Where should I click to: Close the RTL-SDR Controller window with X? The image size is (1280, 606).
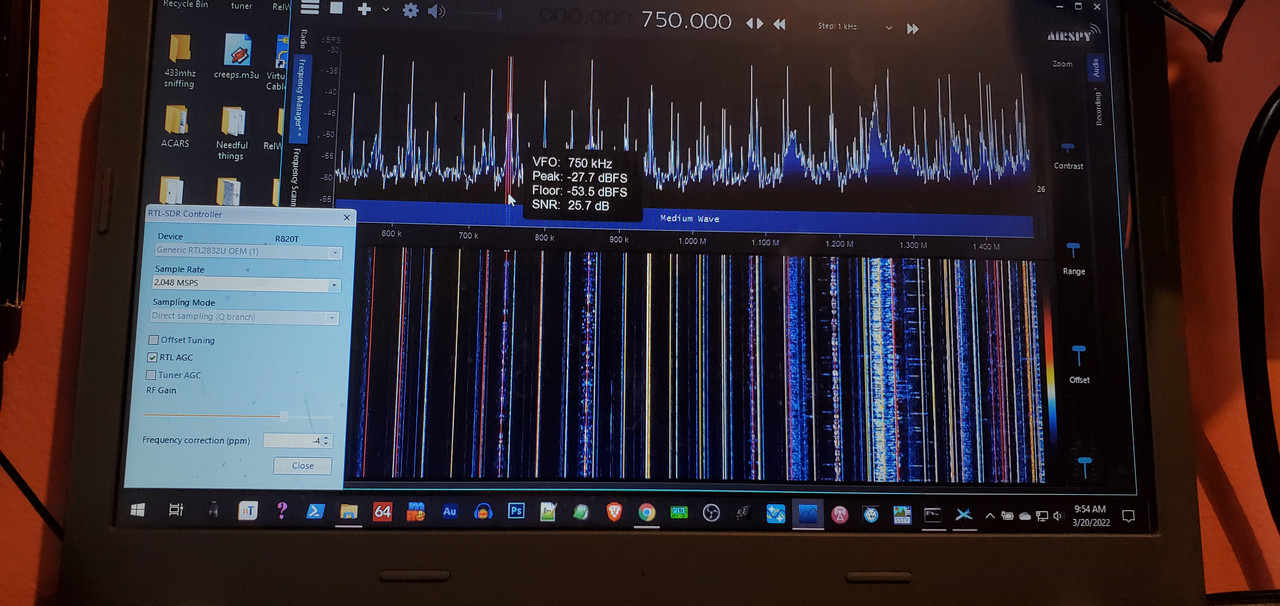(x=347, y=217)
